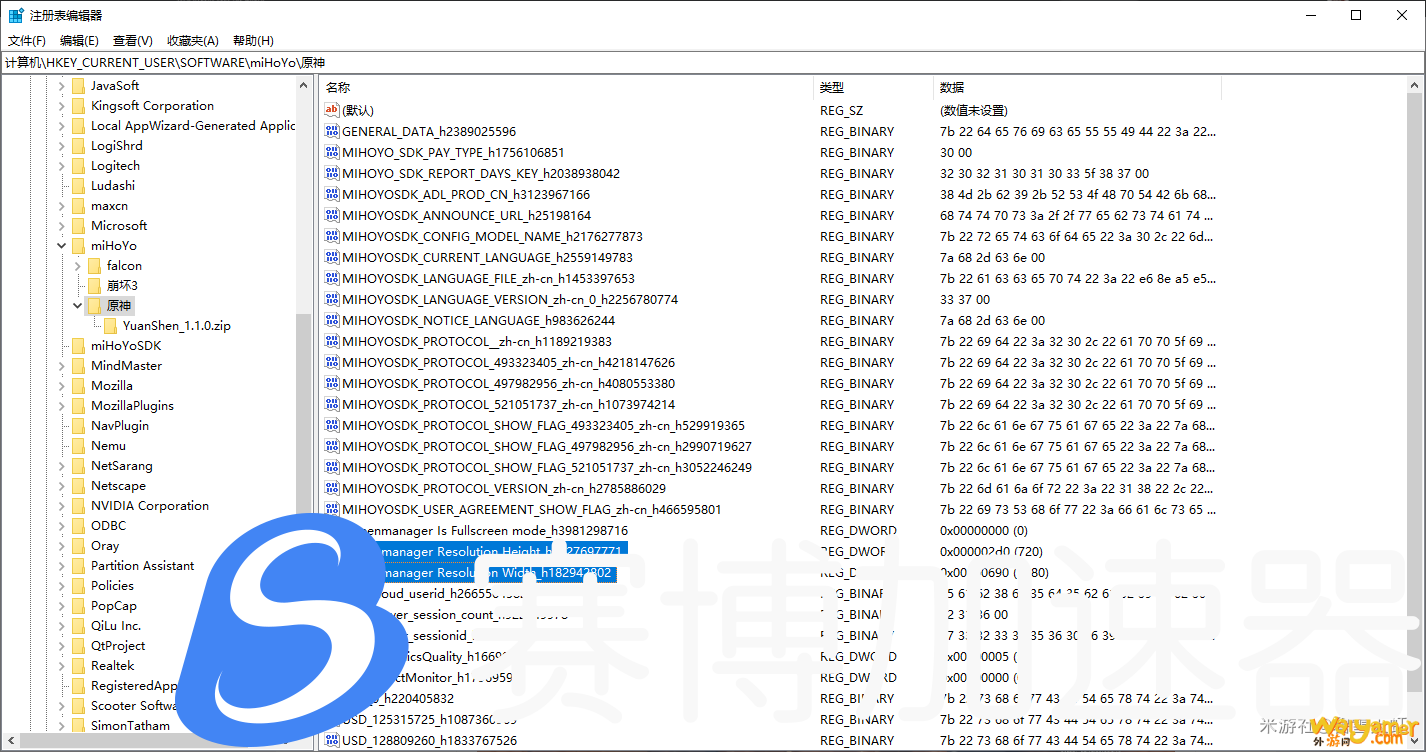Open the 收藏夹(A) menu
This screenshot has width=1426, height=752.
193,41
